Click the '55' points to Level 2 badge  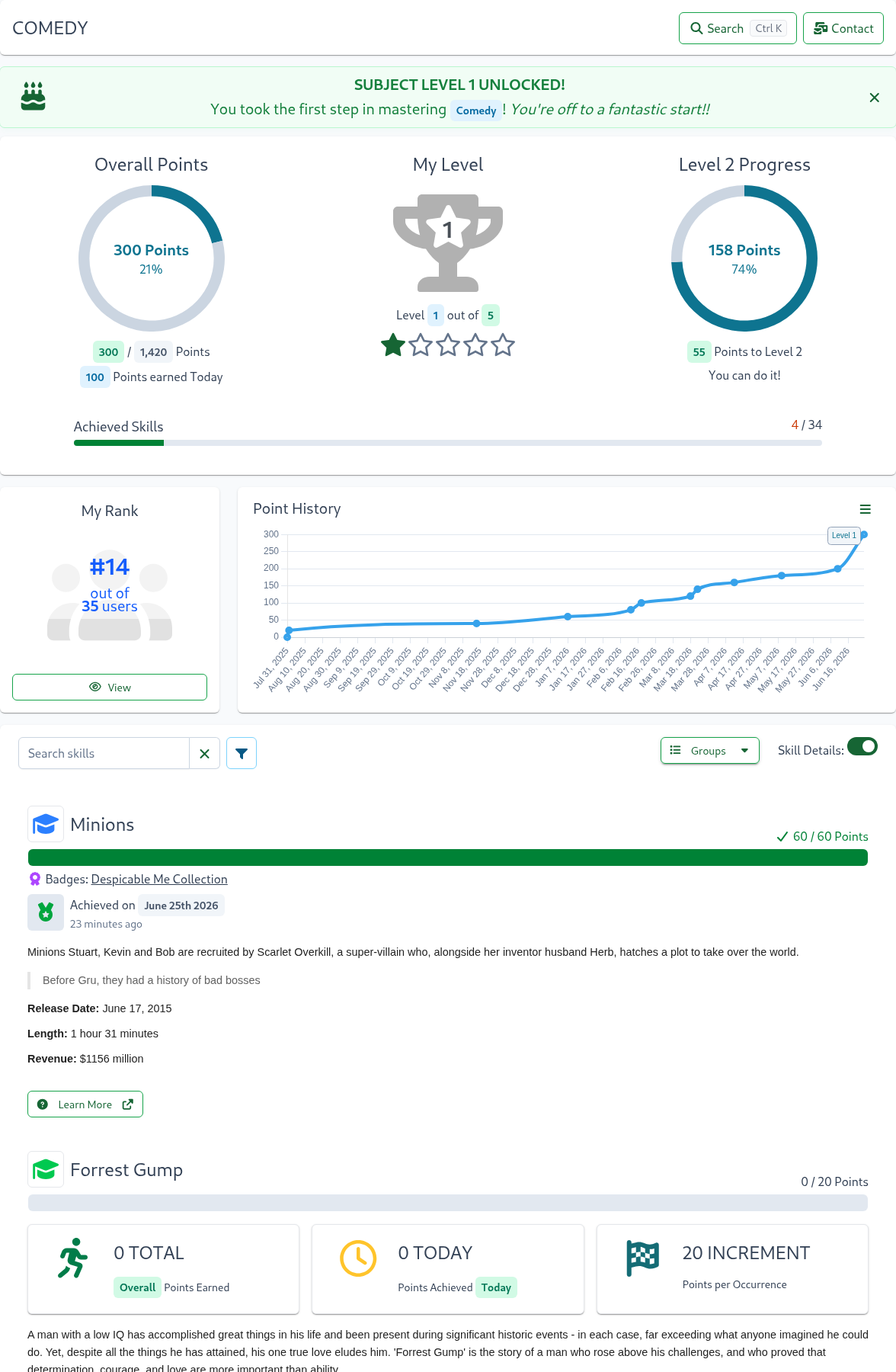[699, 352]
